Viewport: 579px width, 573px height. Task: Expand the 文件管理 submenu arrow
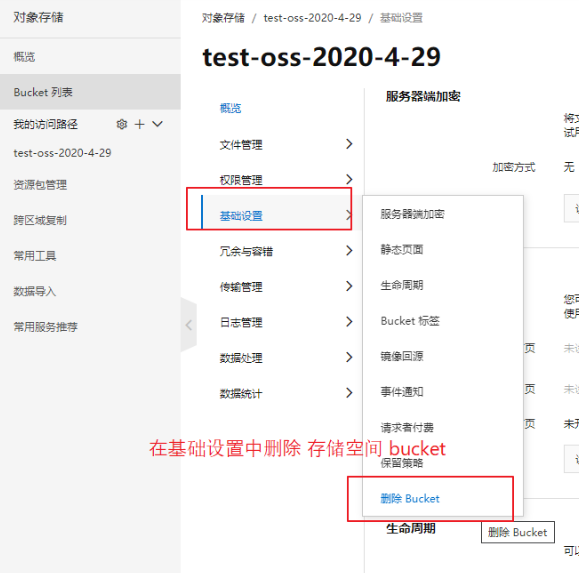pyautogui.click(x=349, y=144)
